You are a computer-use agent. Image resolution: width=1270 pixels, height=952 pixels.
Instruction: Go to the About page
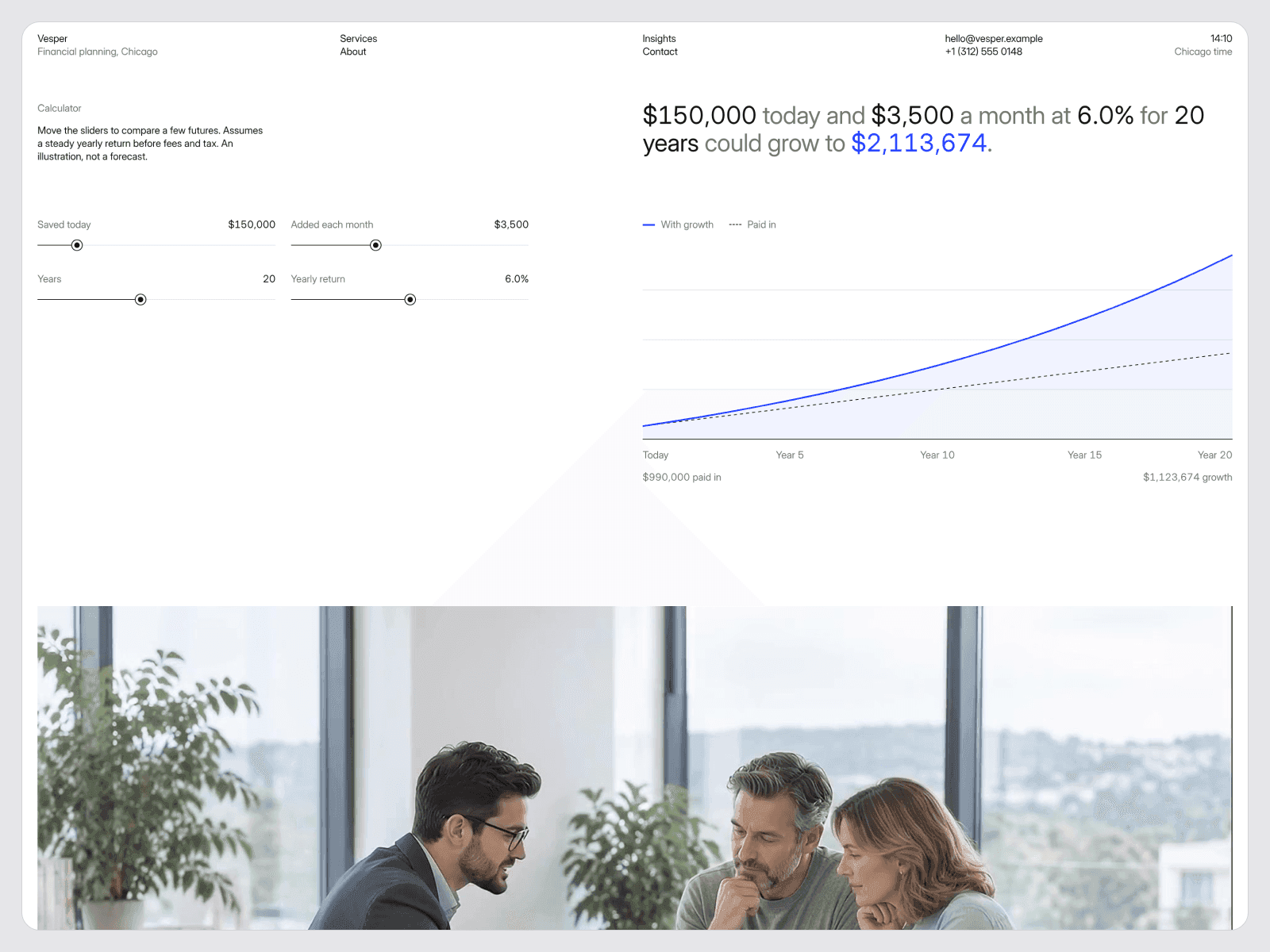coord(353,52)
